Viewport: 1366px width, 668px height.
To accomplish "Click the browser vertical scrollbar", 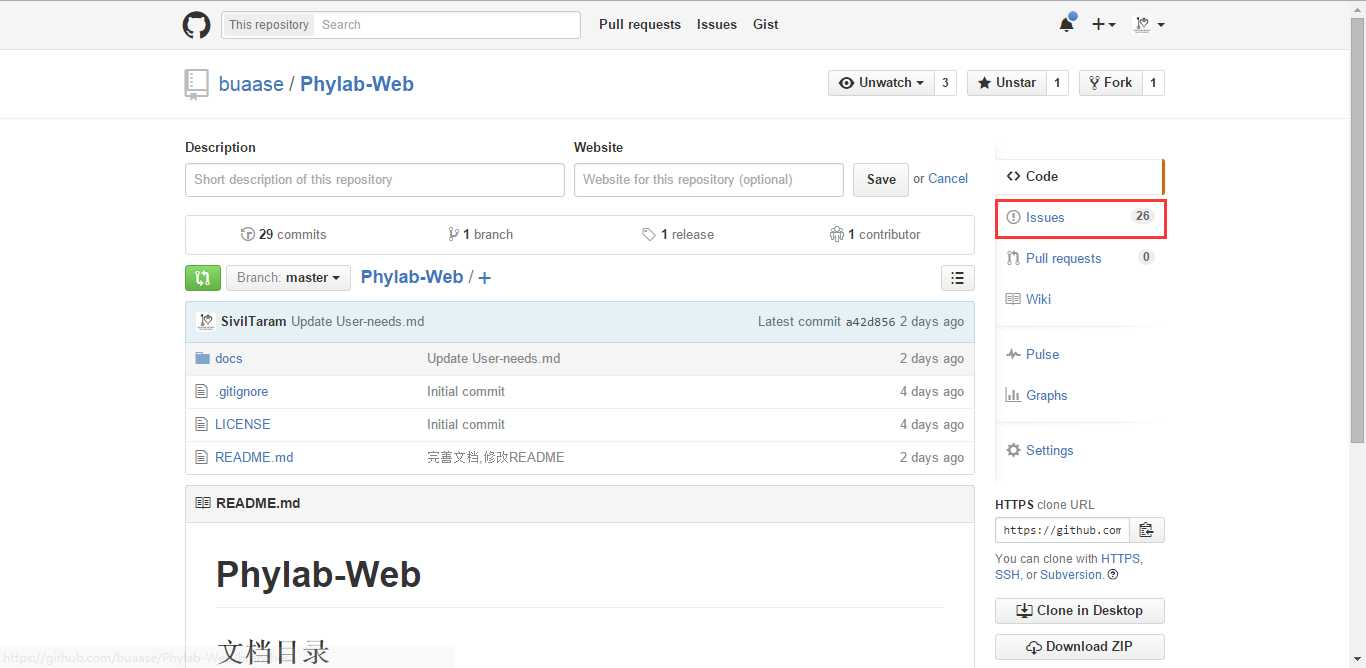I will pyautogui.click(x=1357, y=230).
